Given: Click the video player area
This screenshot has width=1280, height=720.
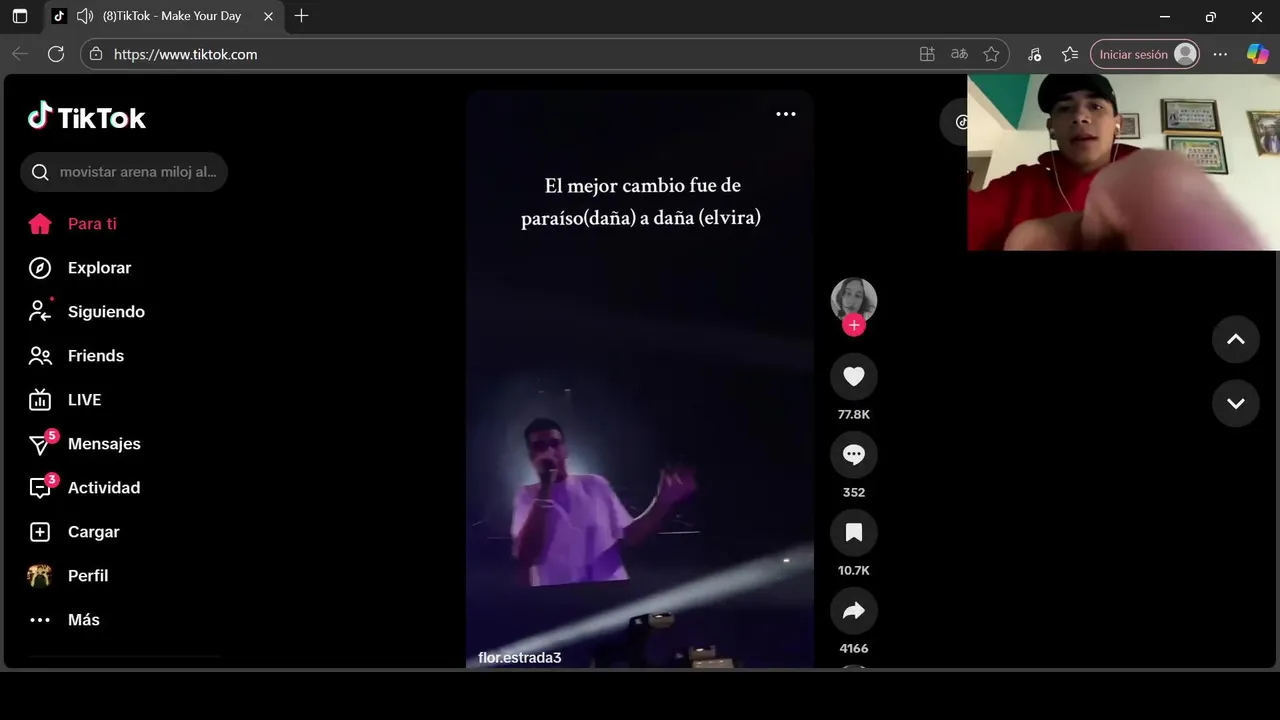Looking at the screenshot, I should [x=640, y=379].
